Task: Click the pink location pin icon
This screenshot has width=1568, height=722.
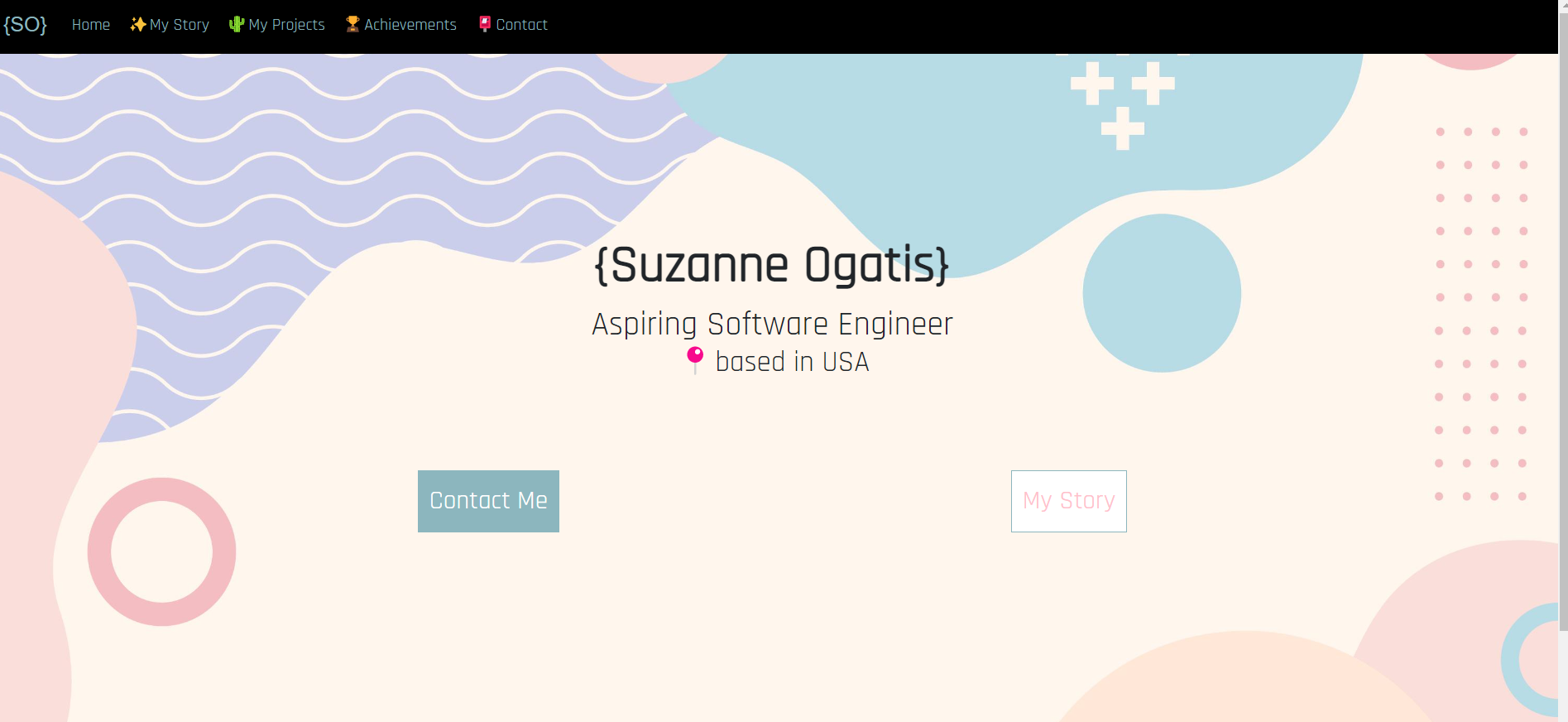Action: tap(695, 360)
